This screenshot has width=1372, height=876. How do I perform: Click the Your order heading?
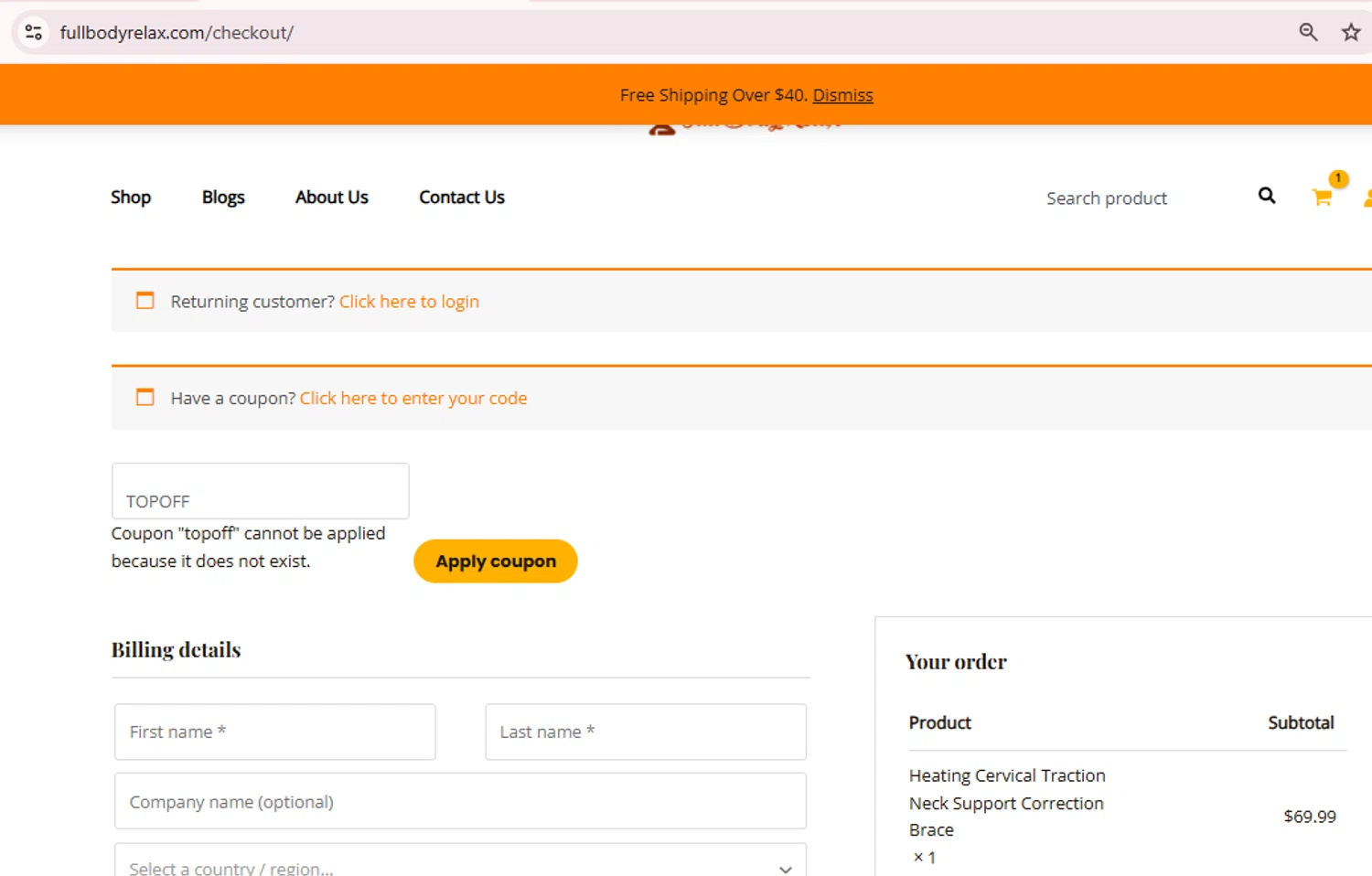956,662
